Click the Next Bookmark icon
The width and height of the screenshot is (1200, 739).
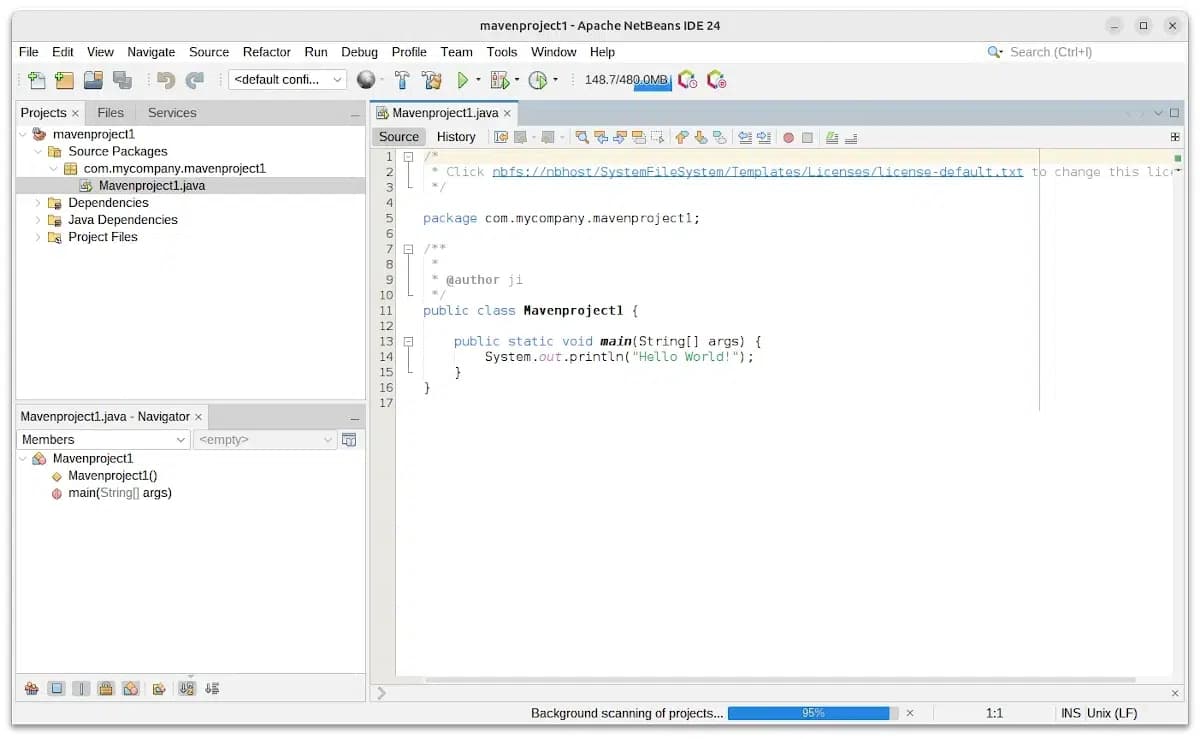click(700, 137)
